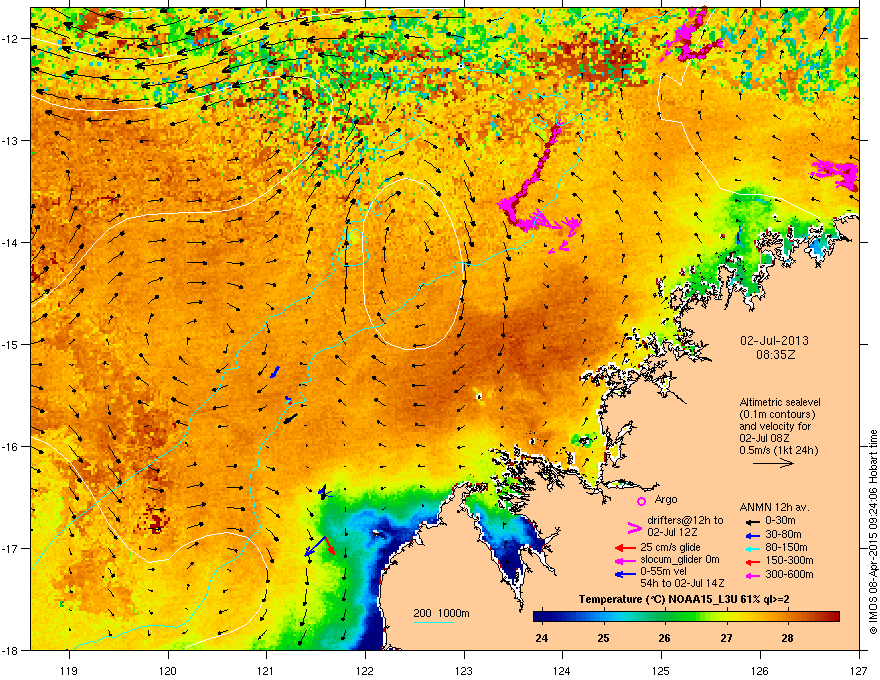Click the text 0.5m/s (1kt 24h)

pyautogui.click(x=778, y=450)
